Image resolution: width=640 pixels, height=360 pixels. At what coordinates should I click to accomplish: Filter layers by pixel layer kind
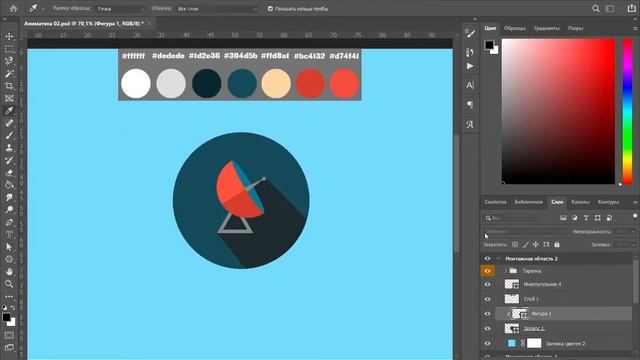(x=563, y=218)
